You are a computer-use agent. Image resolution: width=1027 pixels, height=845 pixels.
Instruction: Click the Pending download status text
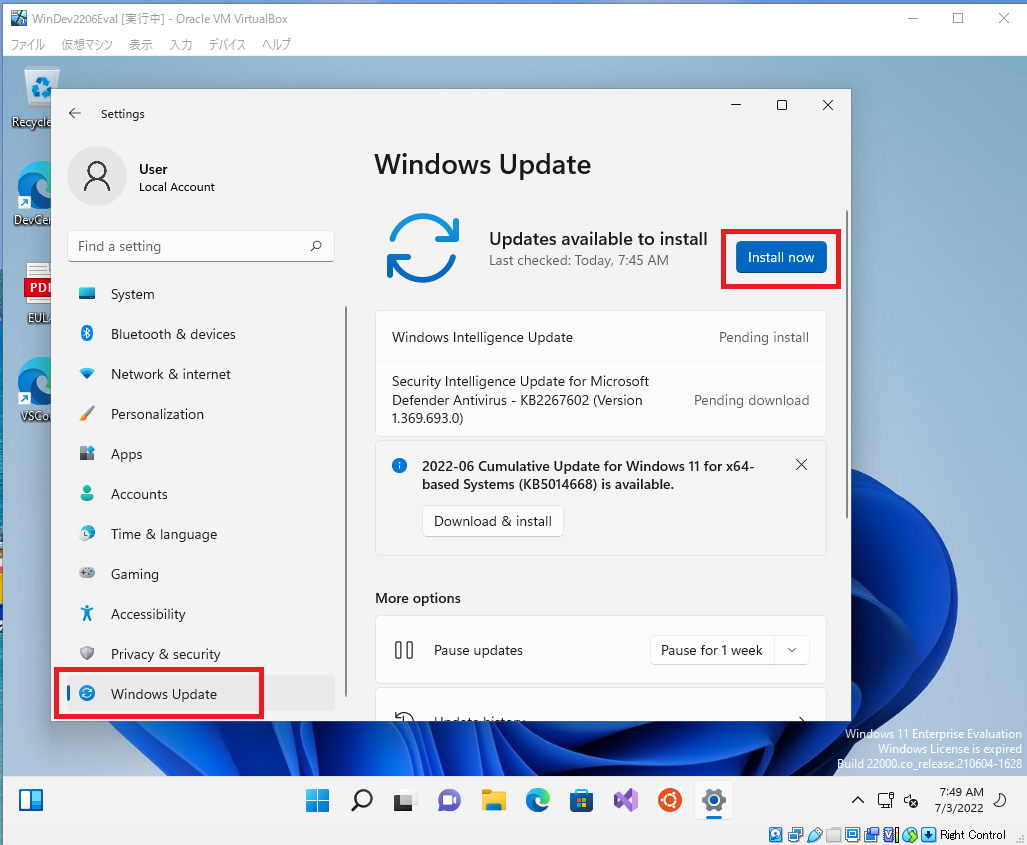(751, 400)
